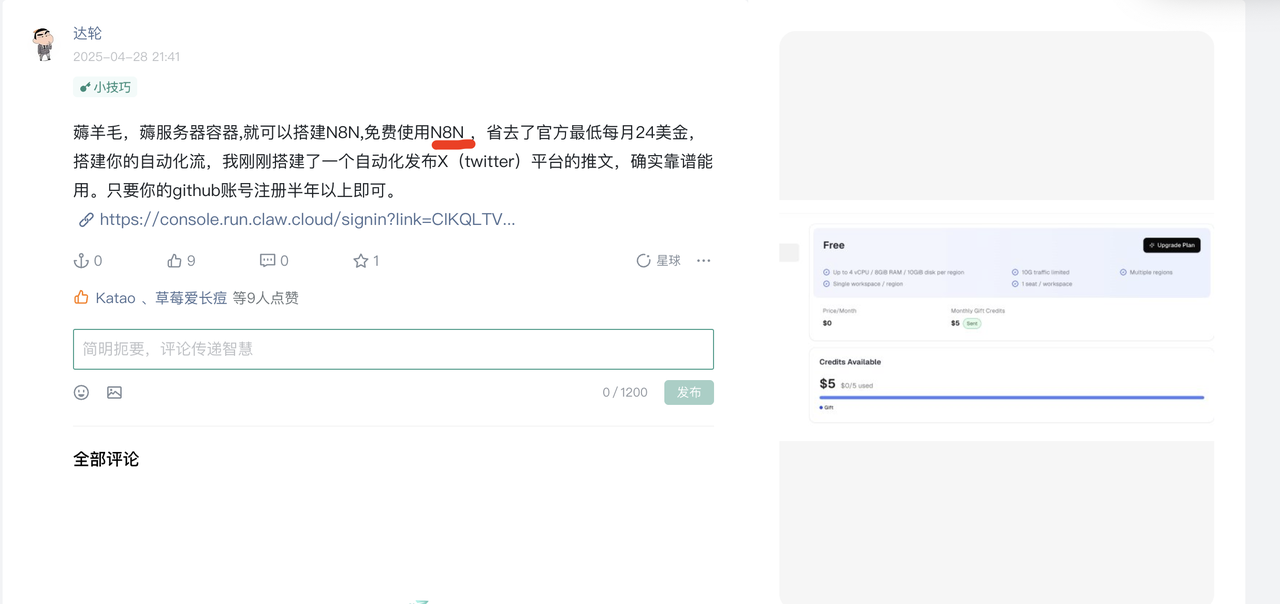The image size is (1280, 604).
Task: Attach an image using the picture icon
Action: (115, 393)
